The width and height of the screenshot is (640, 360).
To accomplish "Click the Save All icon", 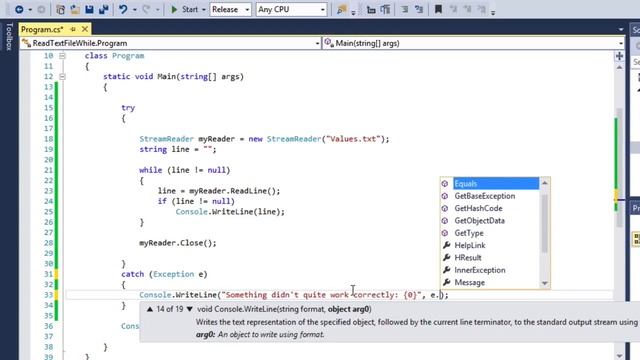I will (x=104, y=9).
